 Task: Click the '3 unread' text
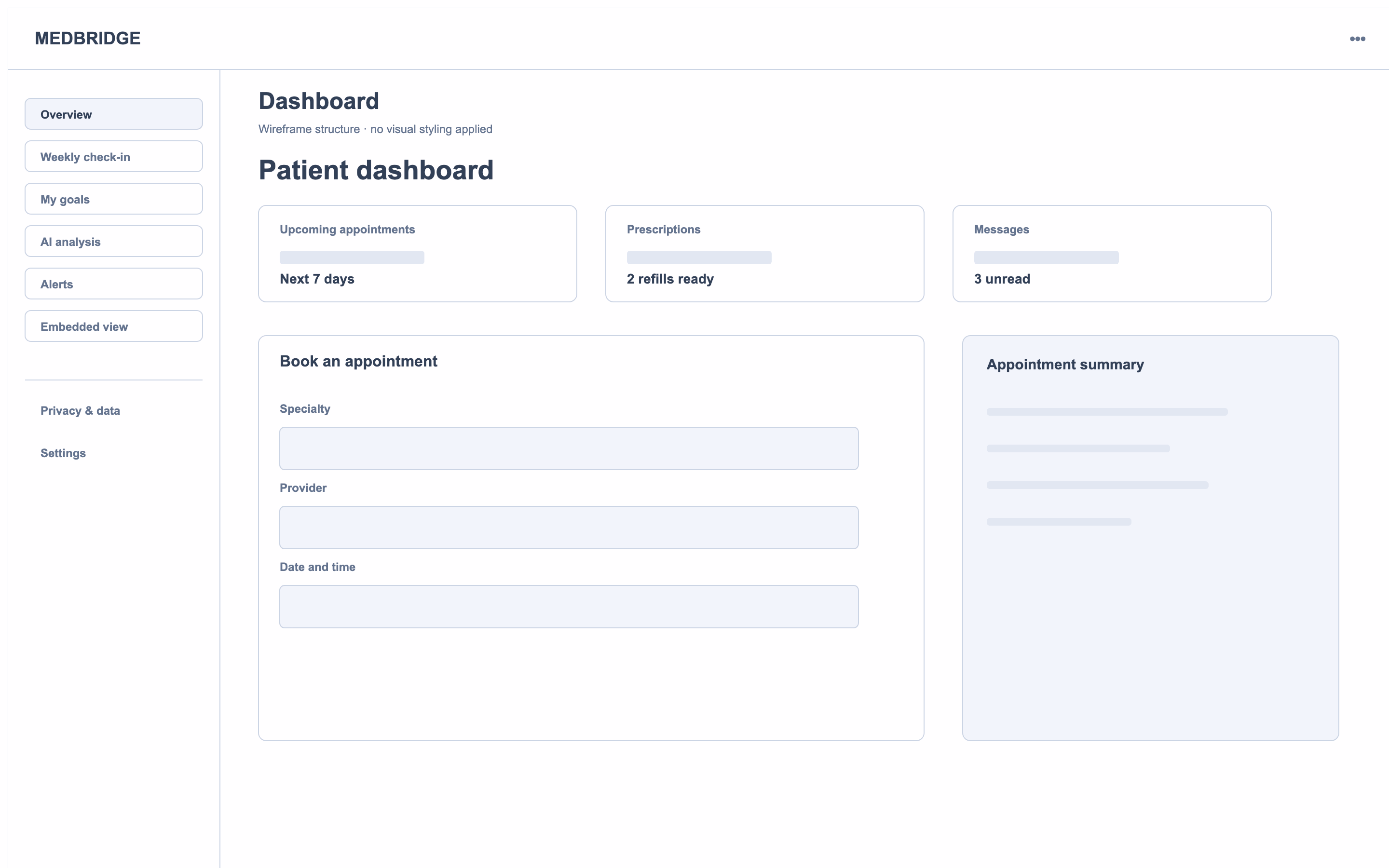tap(1002, 279)
